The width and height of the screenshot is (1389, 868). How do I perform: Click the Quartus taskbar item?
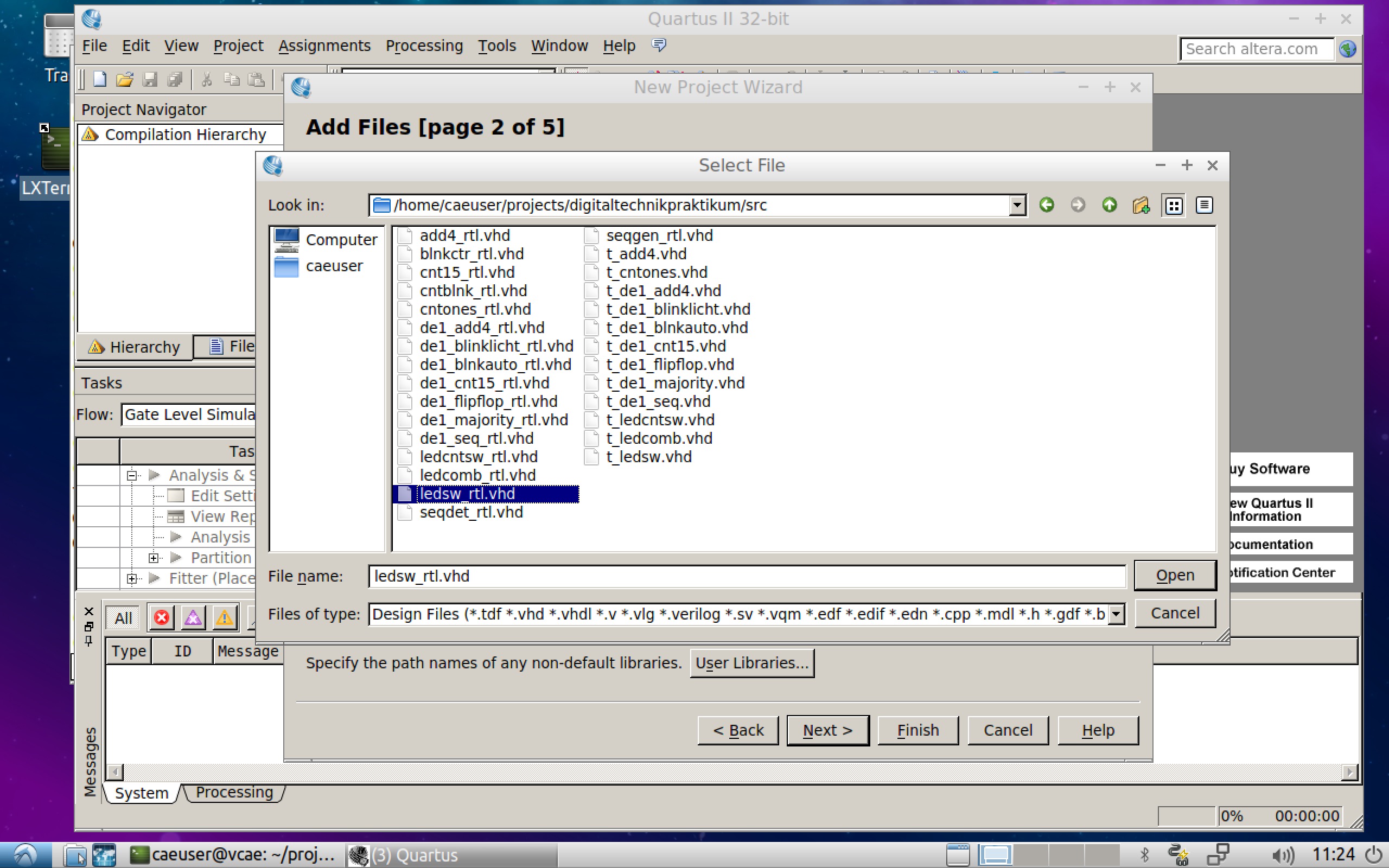[x=452, y=856]
